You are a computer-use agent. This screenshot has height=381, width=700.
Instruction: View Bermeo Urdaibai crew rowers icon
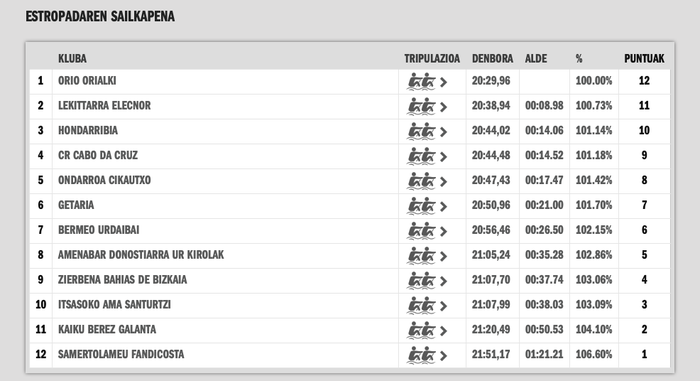(421, 231)
